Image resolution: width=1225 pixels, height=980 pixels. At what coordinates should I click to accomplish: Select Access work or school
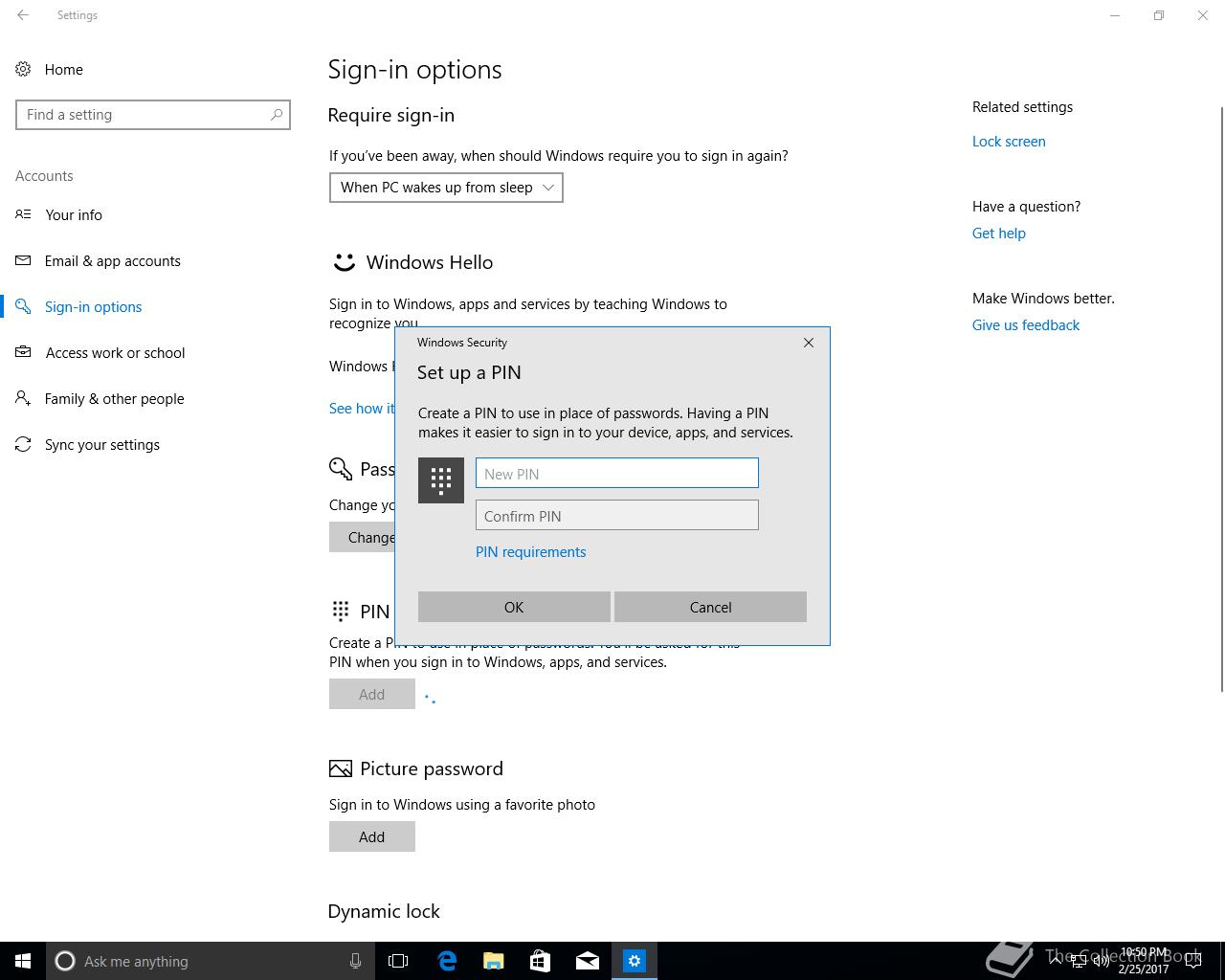tap(115, 352)
